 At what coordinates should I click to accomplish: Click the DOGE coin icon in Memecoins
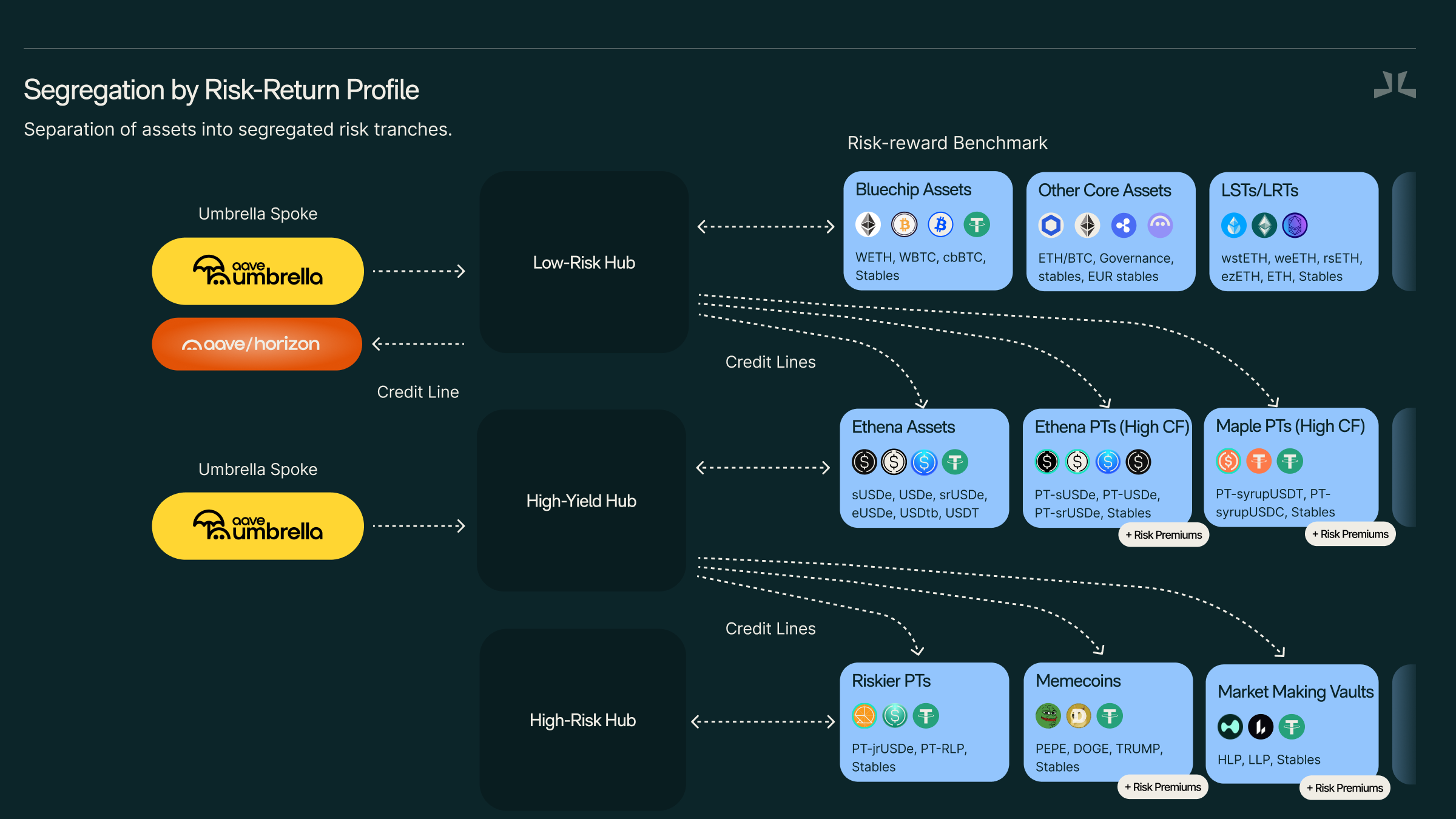tap(1079, 716)
